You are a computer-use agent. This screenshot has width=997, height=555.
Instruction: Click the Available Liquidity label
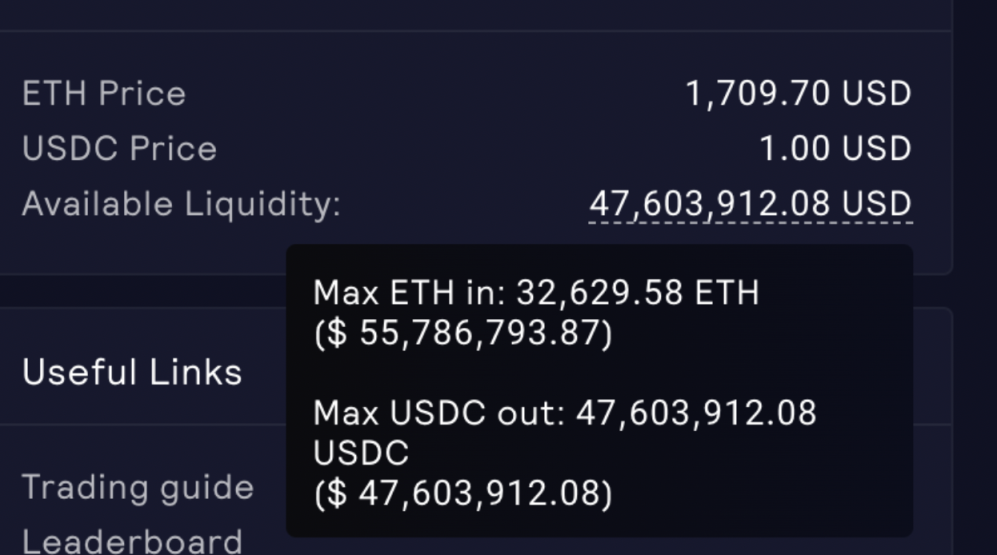coord(181,204)
